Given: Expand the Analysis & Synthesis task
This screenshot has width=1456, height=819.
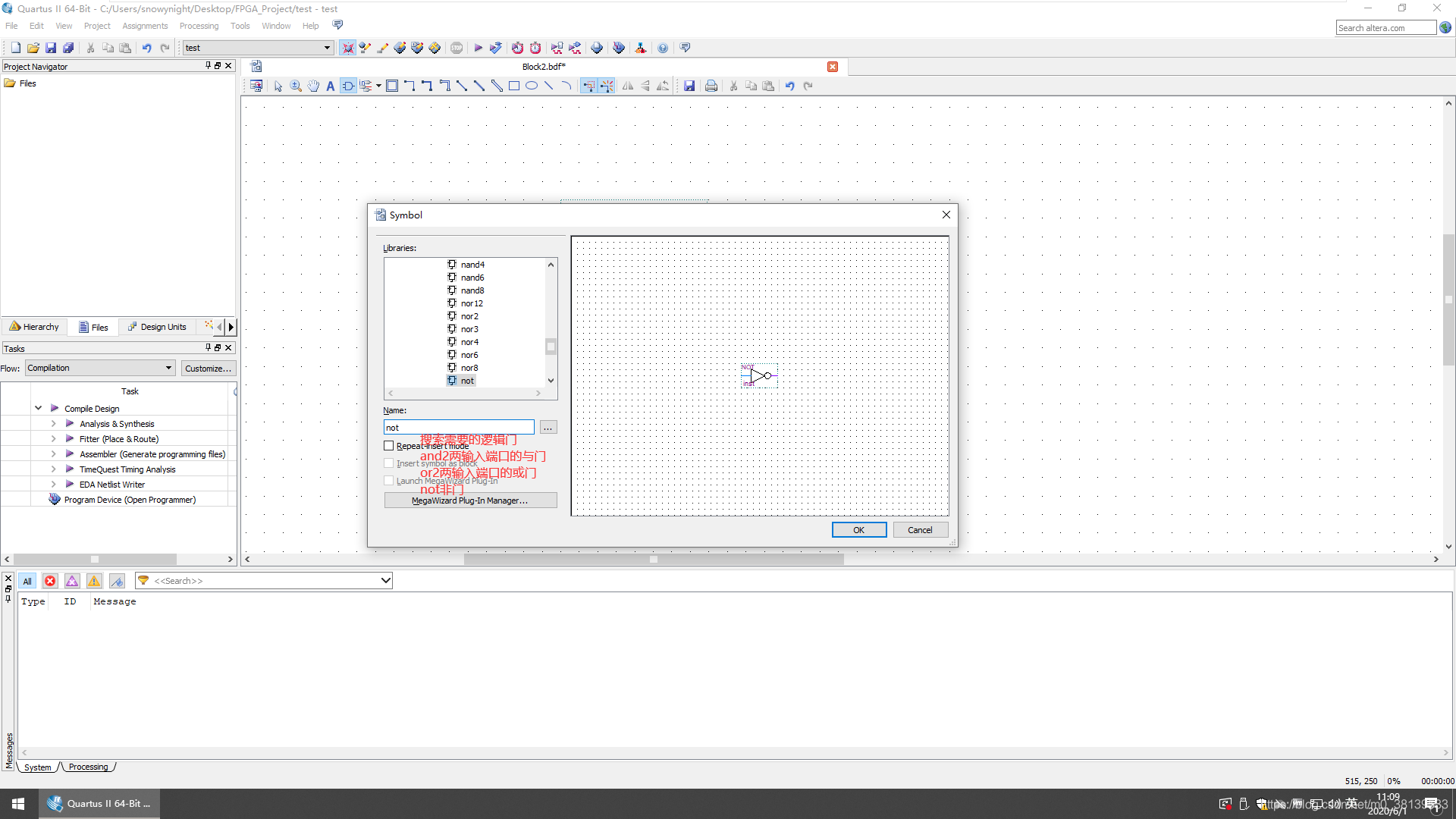Looking at the screenshot, I should 54,424.
